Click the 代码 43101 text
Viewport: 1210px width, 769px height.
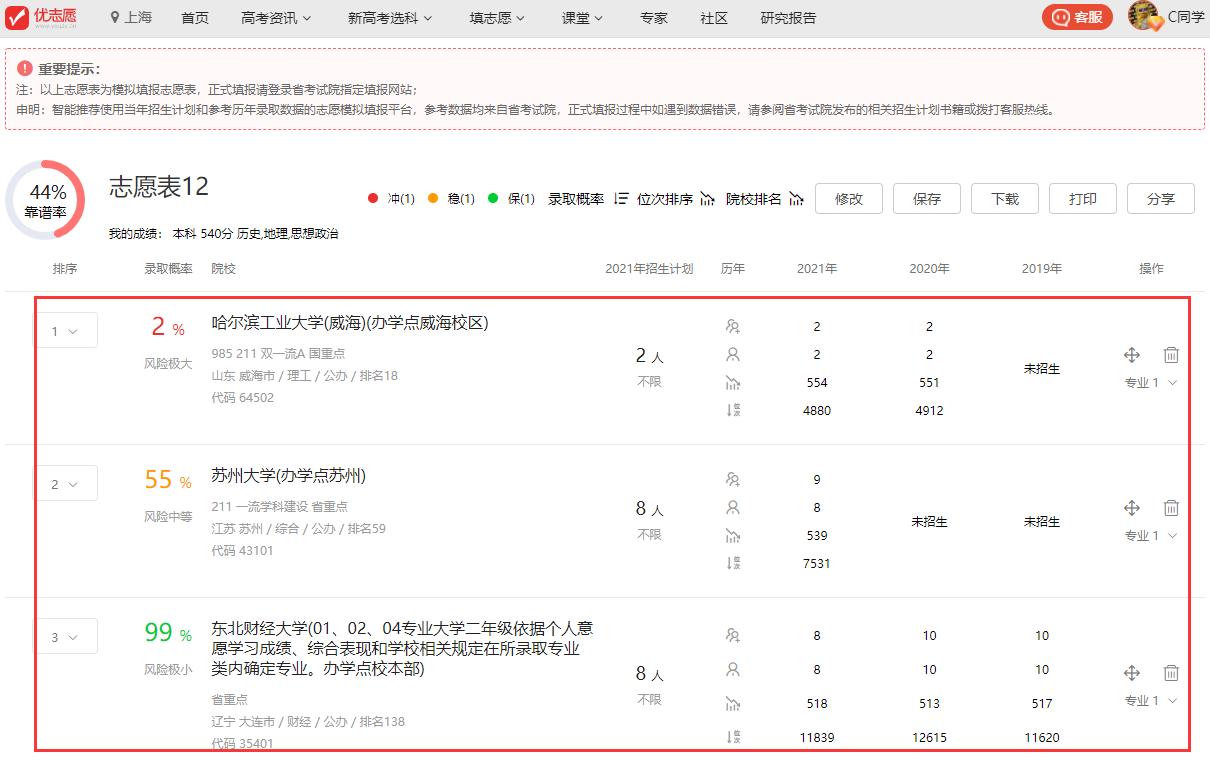[x=242, y=550]
